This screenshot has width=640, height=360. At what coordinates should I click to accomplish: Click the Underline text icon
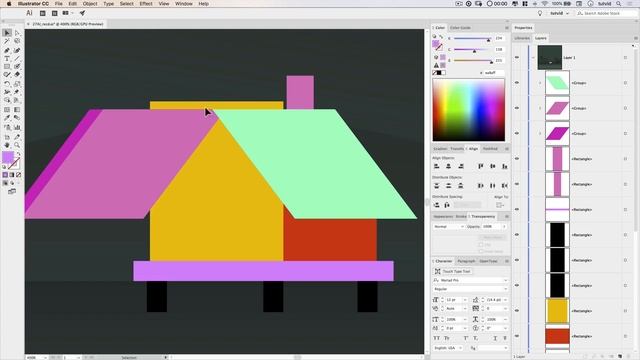point(495,338)
